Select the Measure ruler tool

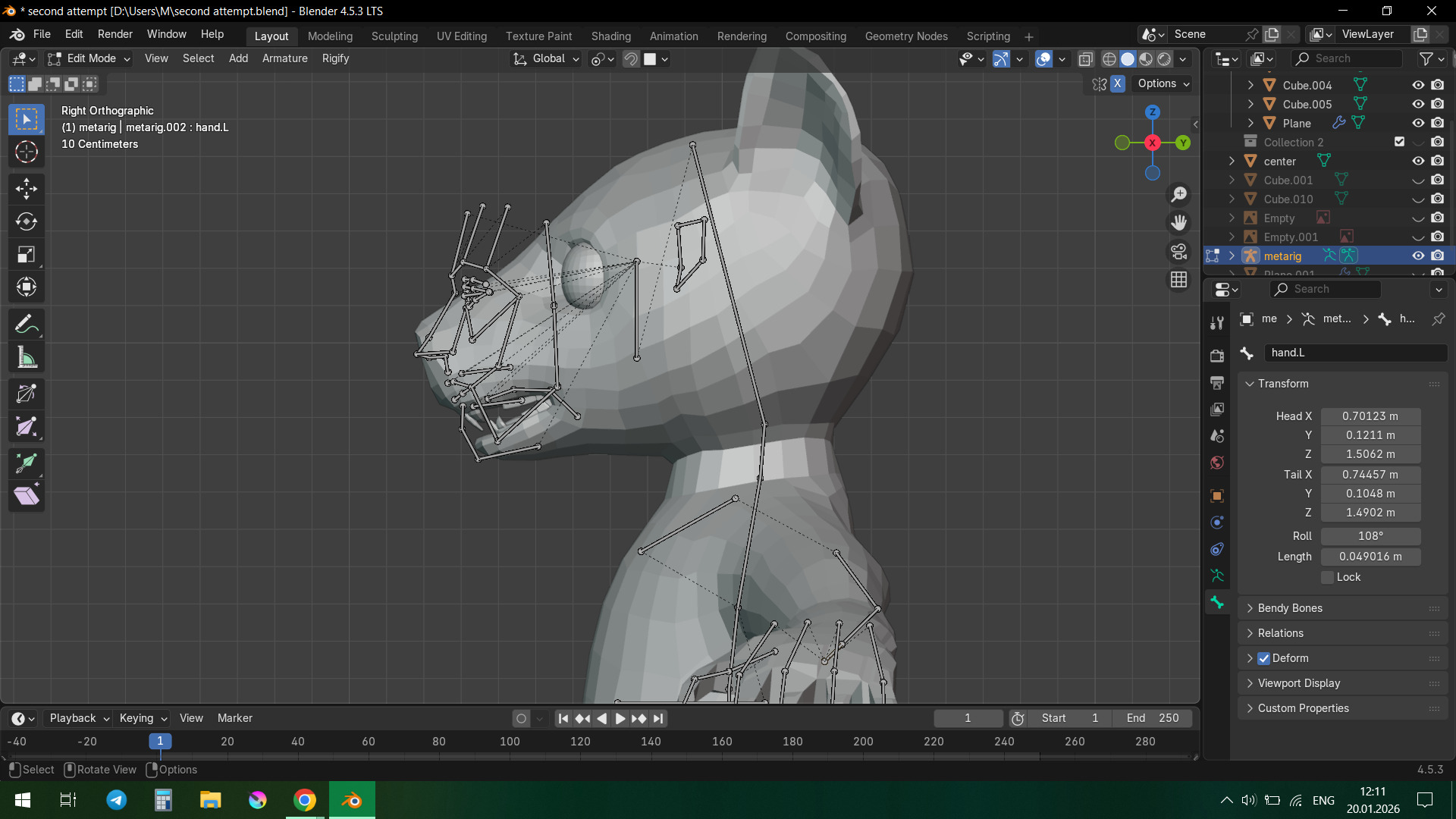27,358
